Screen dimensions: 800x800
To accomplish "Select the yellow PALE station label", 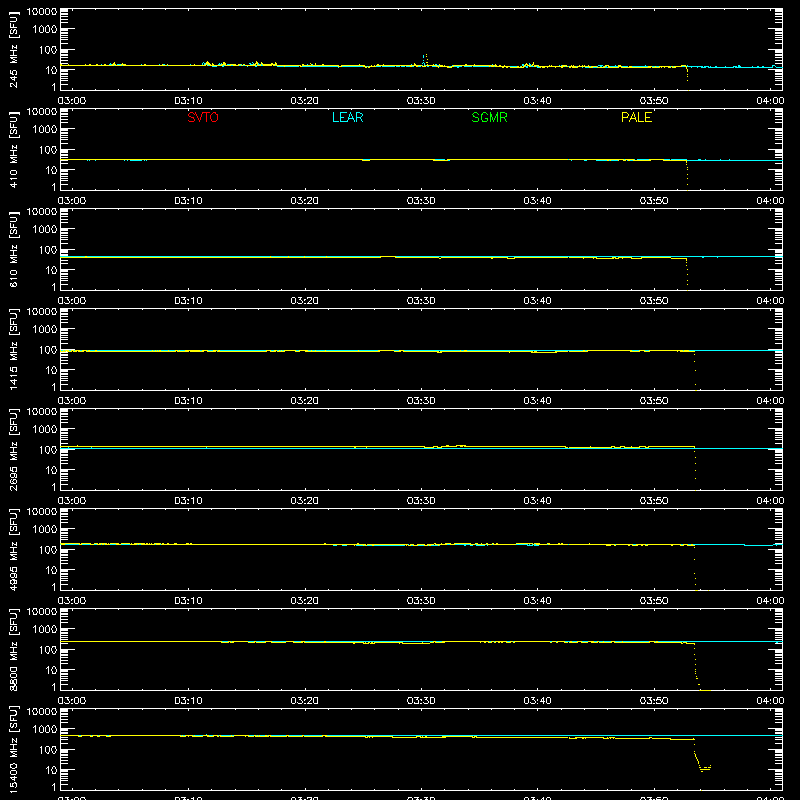I will pos(636,117).
